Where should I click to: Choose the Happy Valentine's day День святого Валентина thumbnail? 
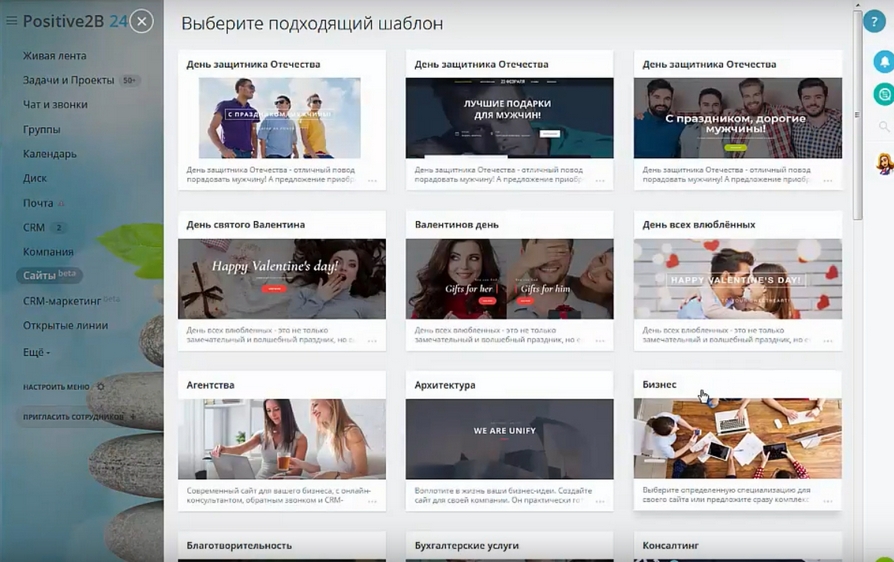(282, 279)
